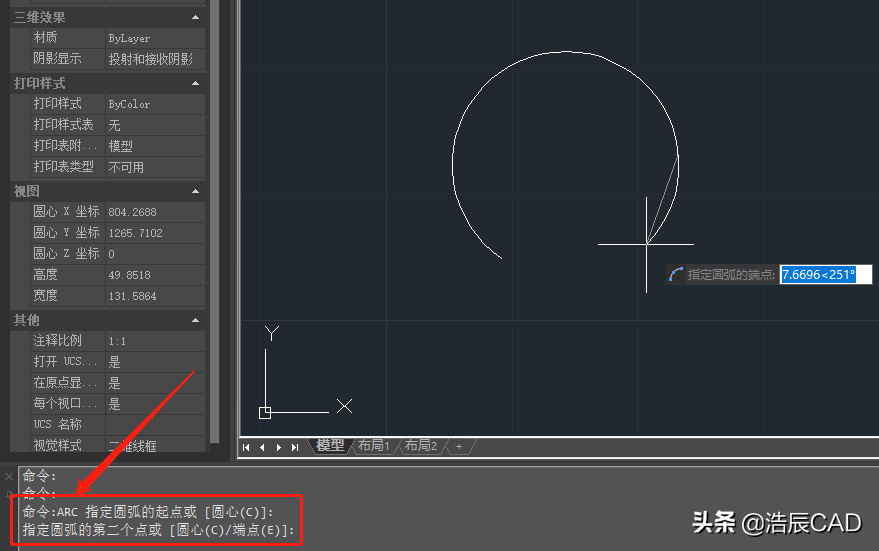Click the empty UCS 名称 value field
Image resolution: width=879 pixels, height=551 pixels.
(x=155, y=425)
